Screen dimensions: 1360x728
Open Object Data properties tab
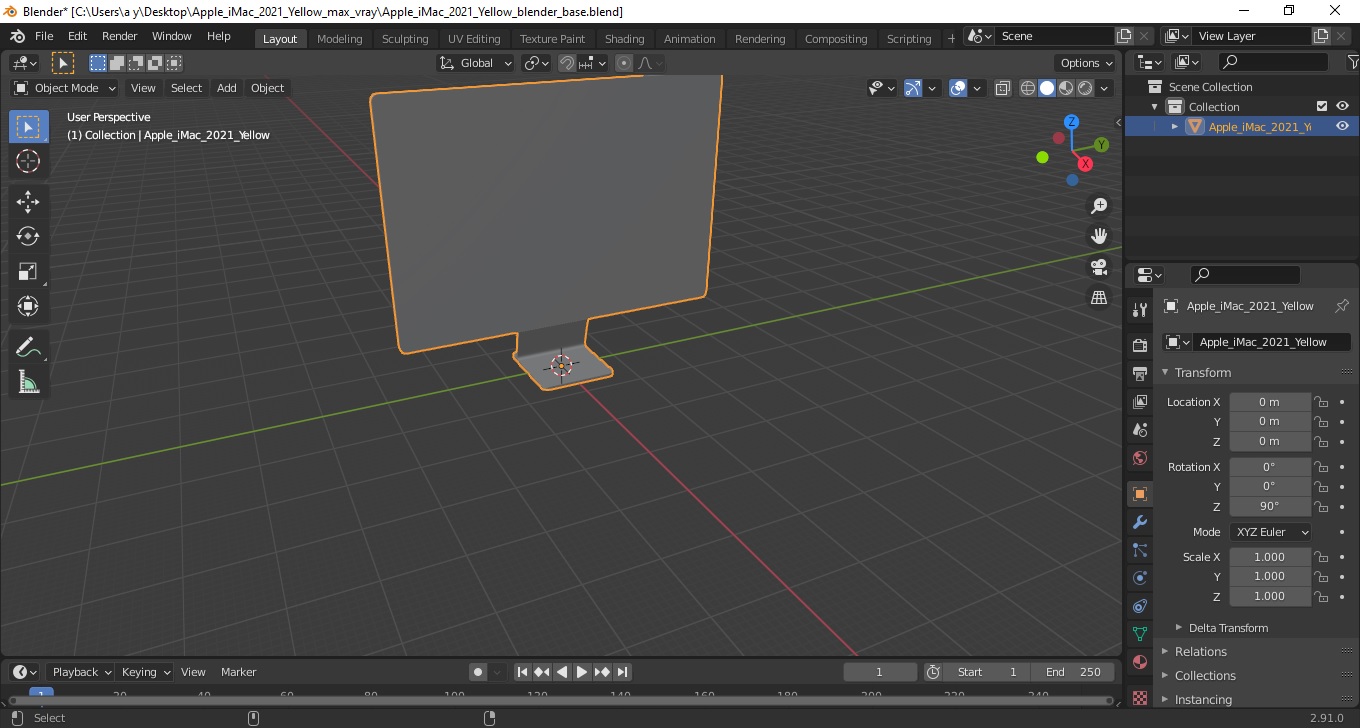(1140, 634)
